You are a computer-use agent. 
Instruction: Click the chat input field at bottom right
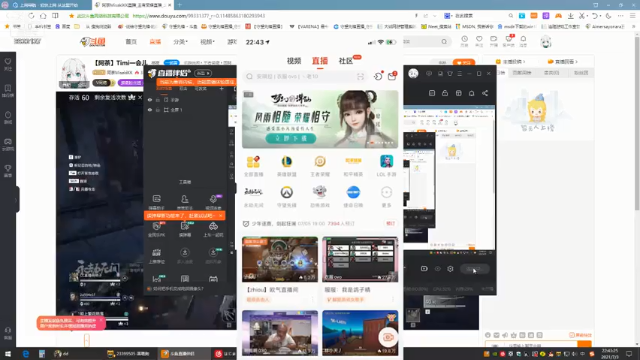click(x=531, y=345)
